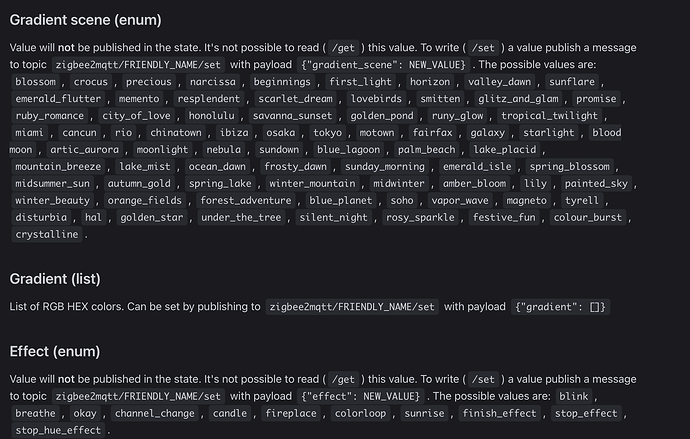Click the "/get" code under Gradient scene
This screenshot has width=690, height=439.
click(x=343, y=48)
